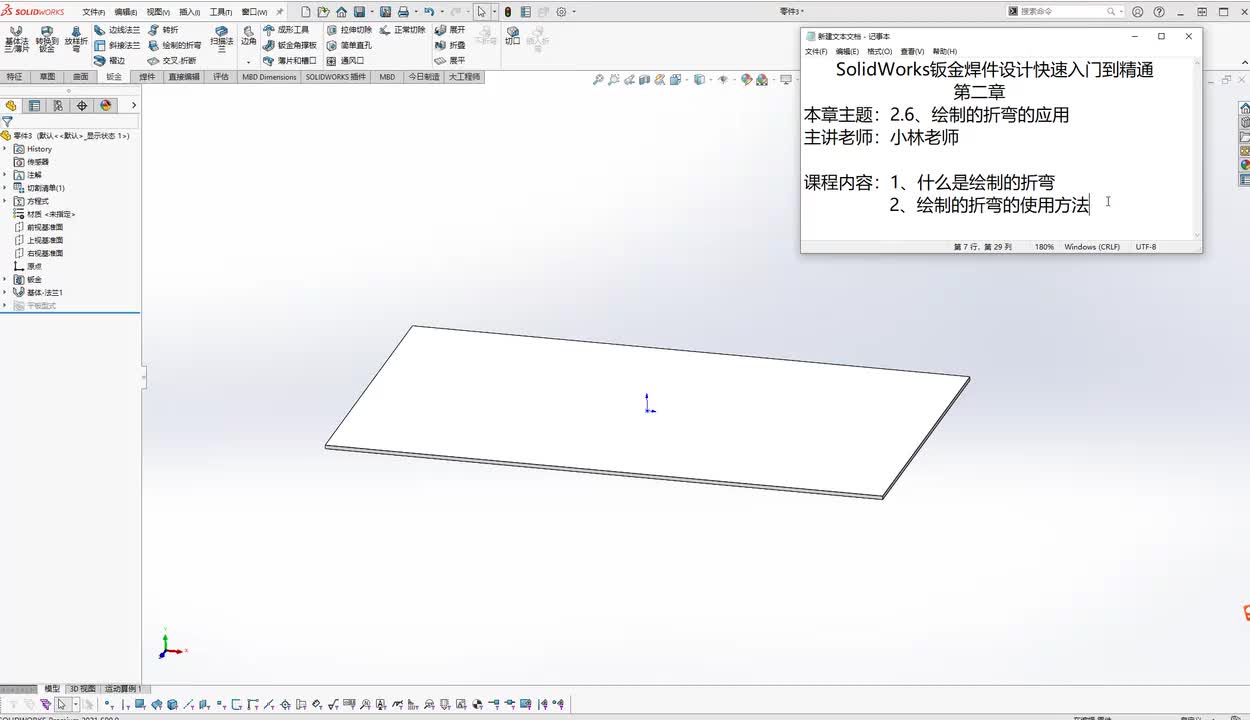The image size is (1250, 720).
Task: Select 前视基准面 plane in the tree
Action: tap(39, 227)
